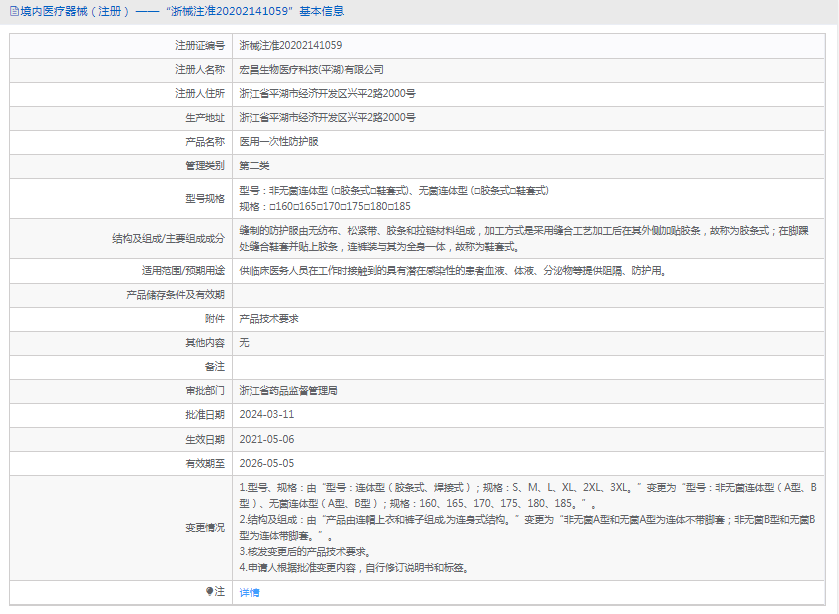Click the 附件 label

pyautogui.click(x=215, y=319)
